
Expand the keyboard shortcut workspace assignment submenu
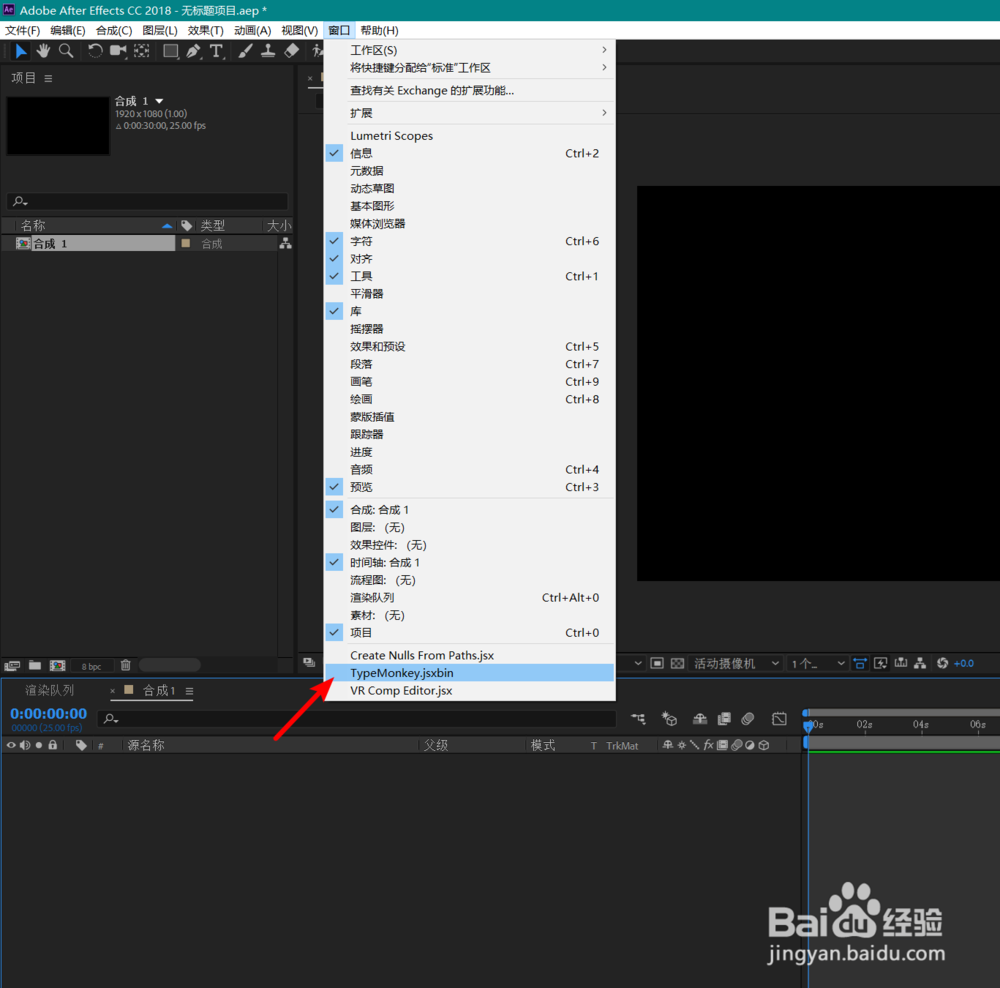(469, 68)
